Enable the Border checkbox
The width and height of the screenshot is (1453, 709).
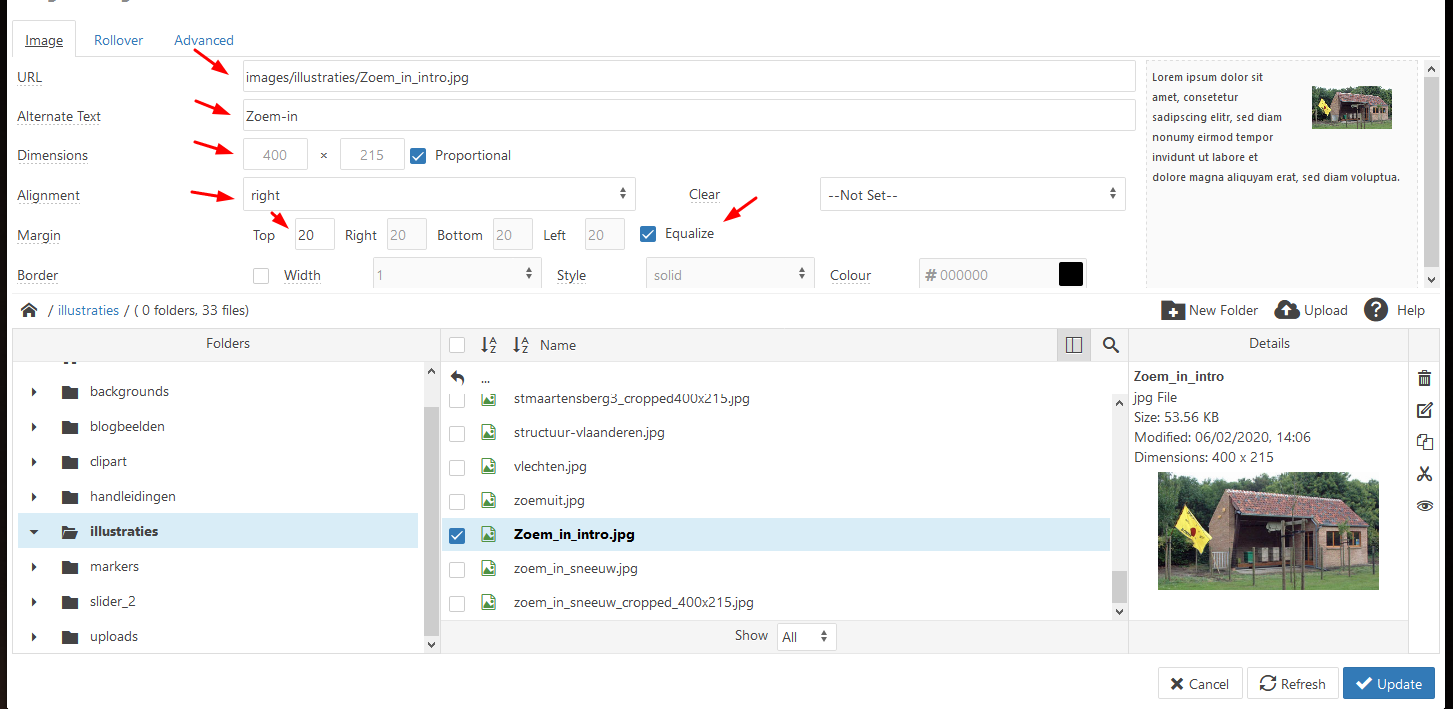261,275
